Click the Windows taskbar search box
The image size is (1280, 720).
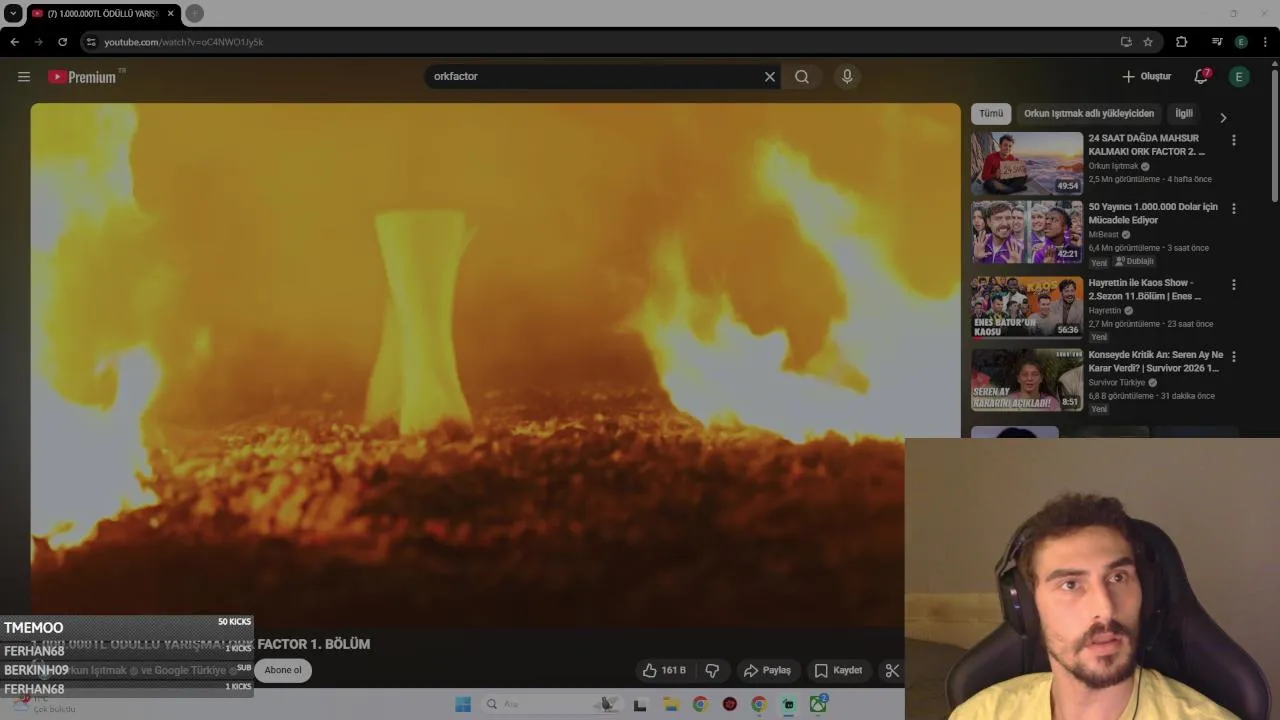pyautogui.click(x=552, y=705)
